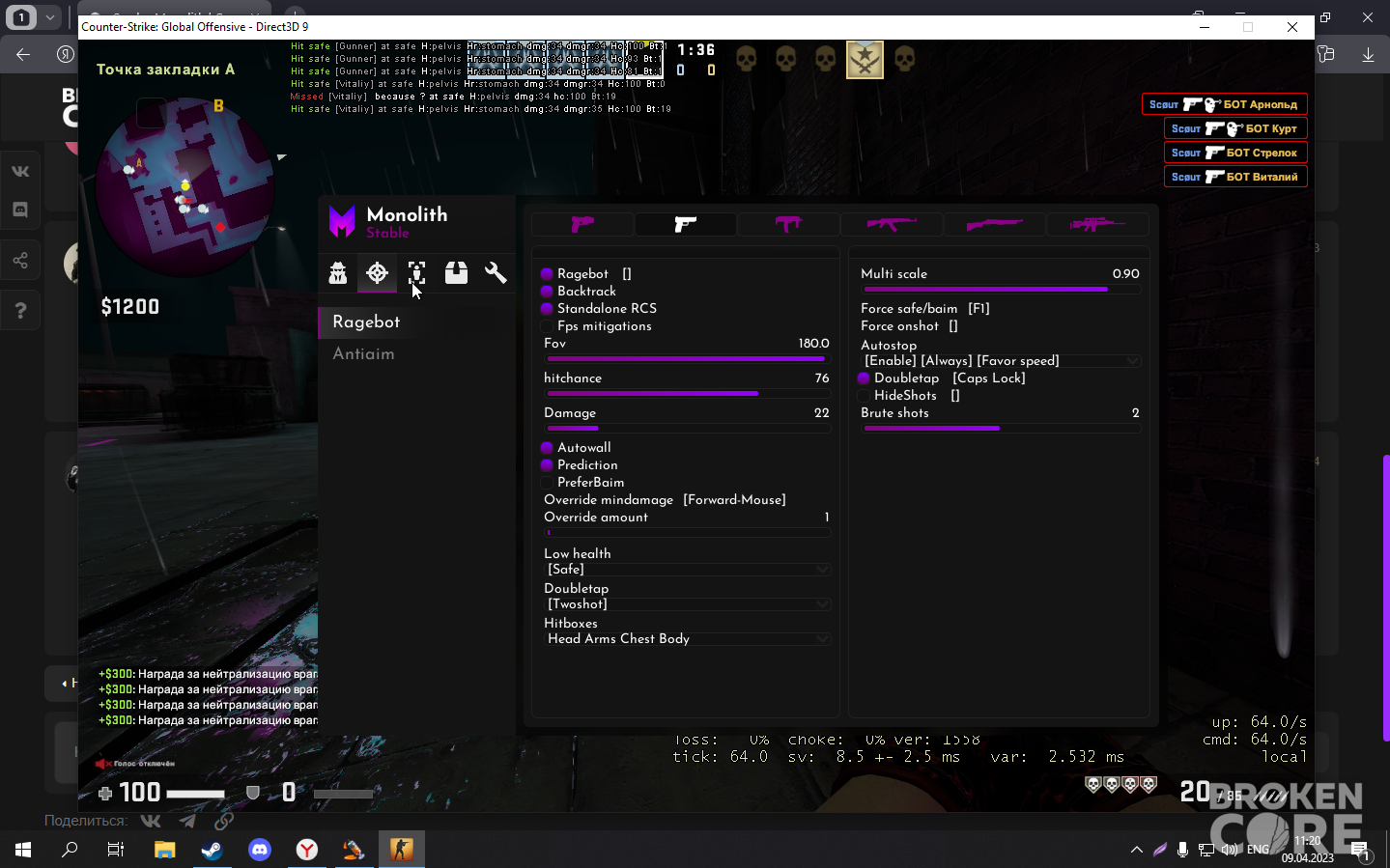Open the body-scan icon category in Monolith
1390x868 pixels.
pos(416,273)
